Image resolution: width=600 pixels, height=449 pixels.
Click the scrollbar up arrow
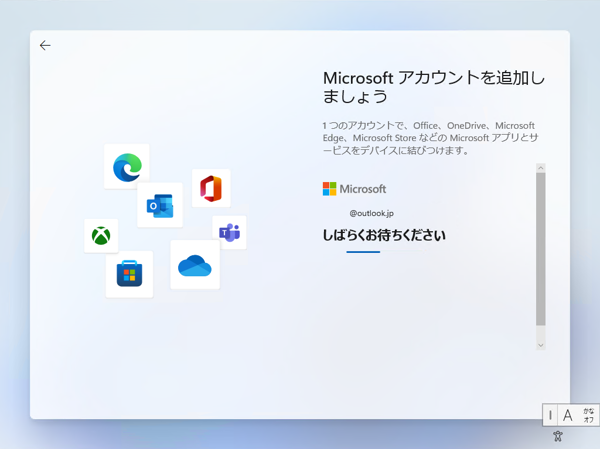click(541, 168)
